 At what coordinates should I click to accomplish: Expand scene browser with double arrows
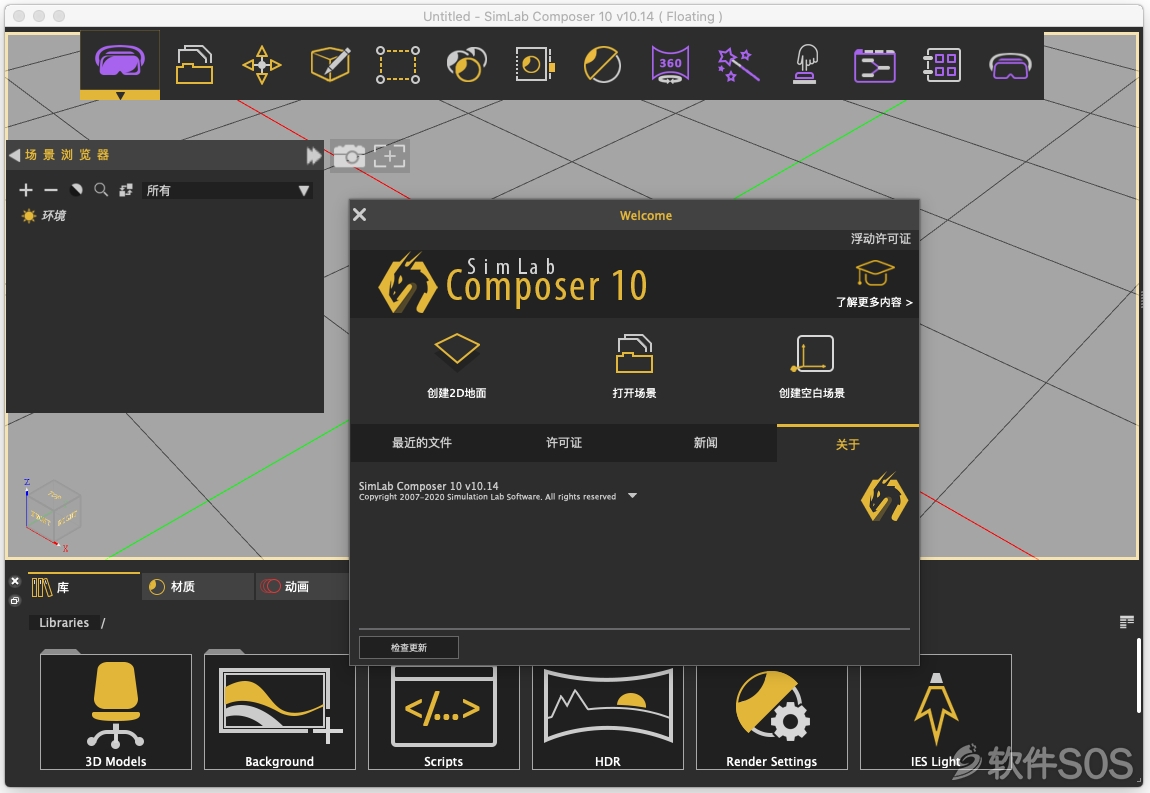point(313,156)
